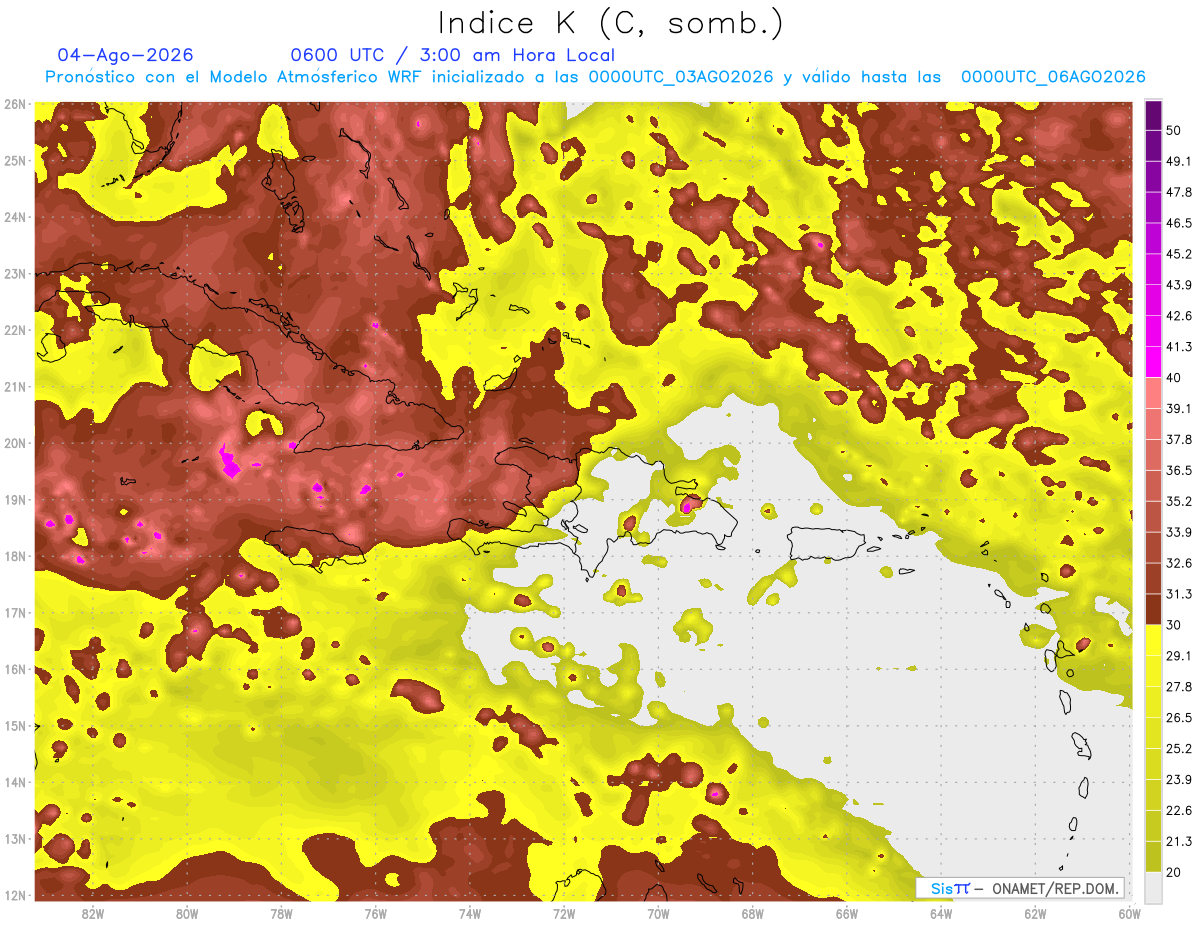Click the colorbar value '43.9'
The width and height of the screenshot is (1200, 927).
[x=1178, y=285]
